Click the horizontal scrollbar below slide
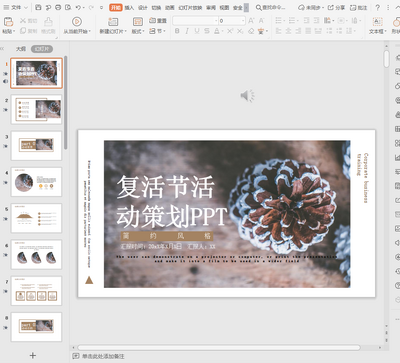The width and height of the screenshot is (400, 363). (219, 347)
